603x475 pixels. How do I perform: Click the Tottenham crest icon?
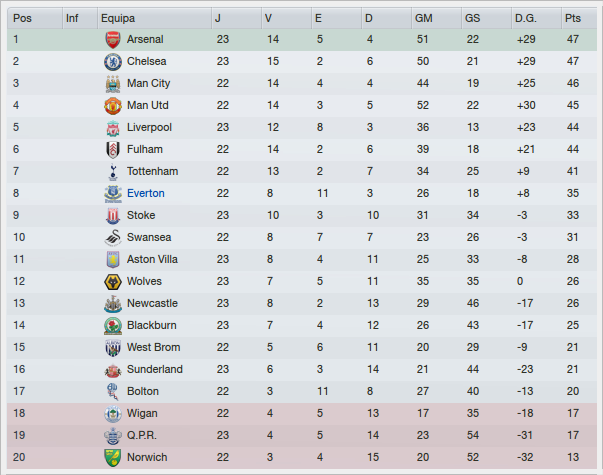click(x=112, y=171)
